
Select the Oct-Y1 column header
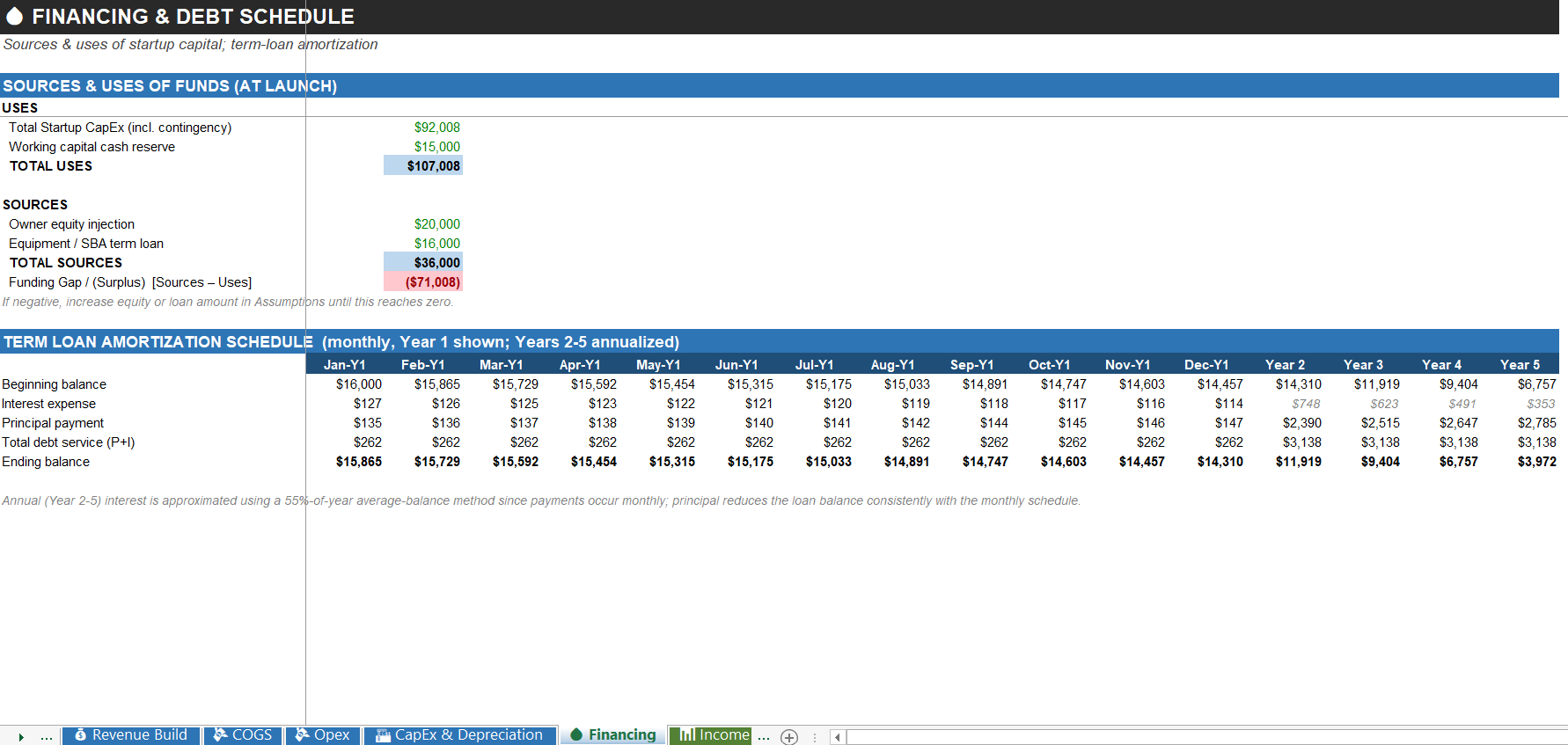[x=1050, y=365]
